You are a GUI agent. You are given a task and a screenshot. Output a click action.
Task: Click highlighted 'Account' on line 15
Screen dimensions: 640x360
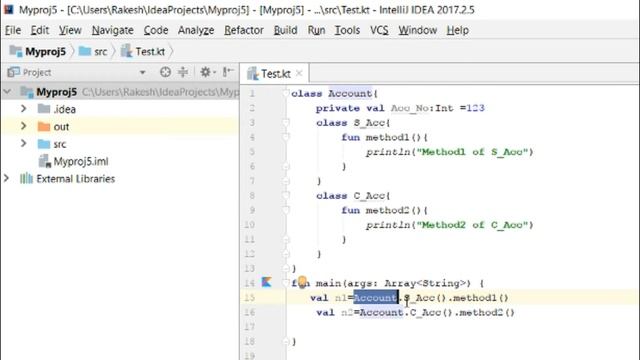[376, 298]
